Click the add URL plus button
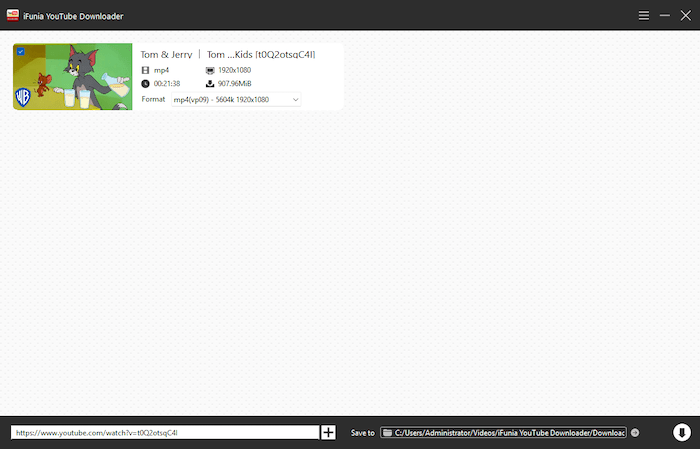The width and height of the screenshot is (700, 449). coord(328,432)
